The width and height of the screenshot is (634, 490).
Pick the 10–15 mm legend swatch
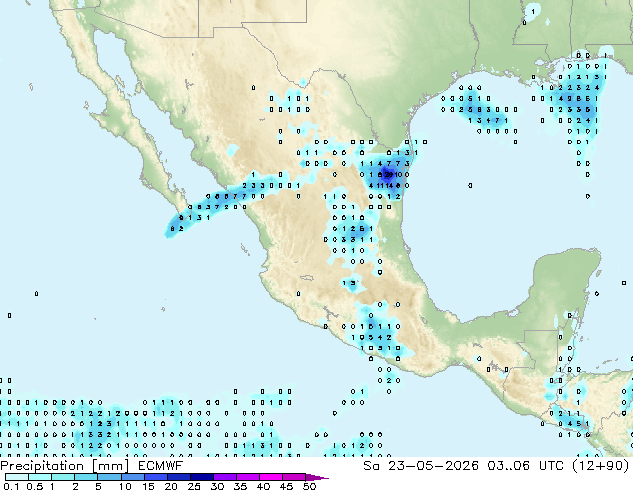pyautogui.click(x=132, y=477)
